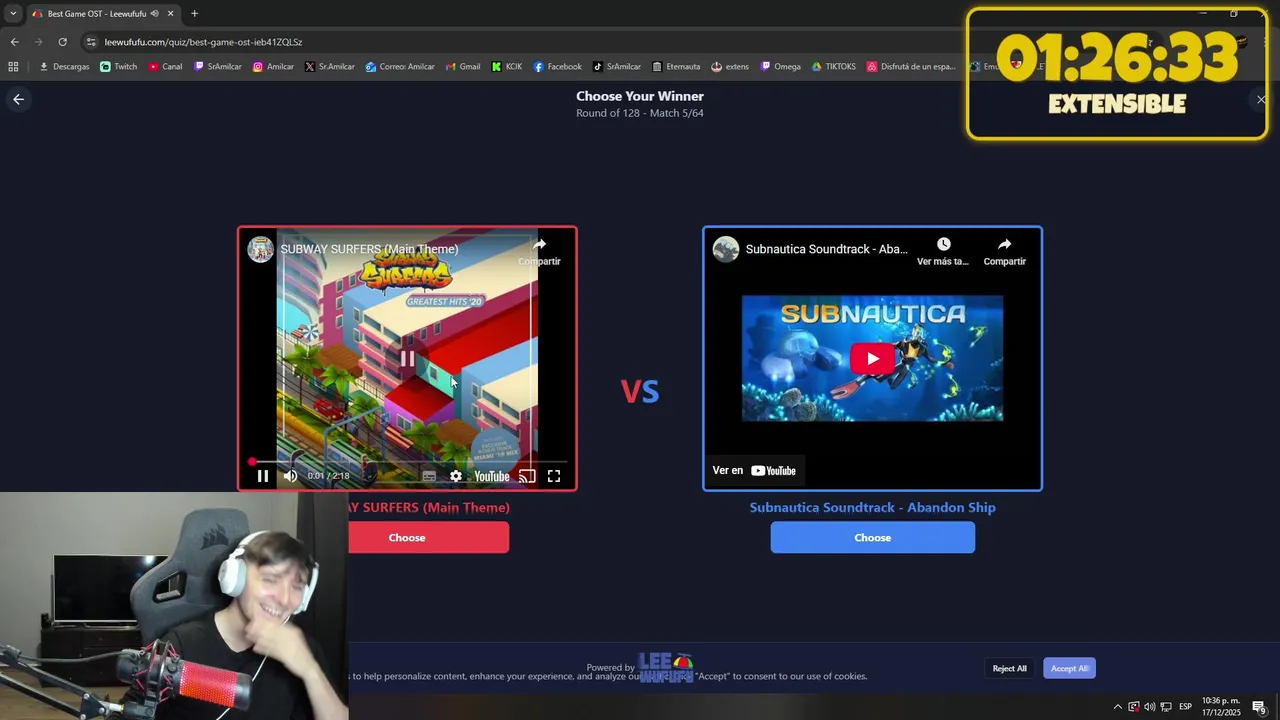The height and width of the screenshot is (720, 1280).
Task: Open the KCIK bookmark
Action: (507, 67)
